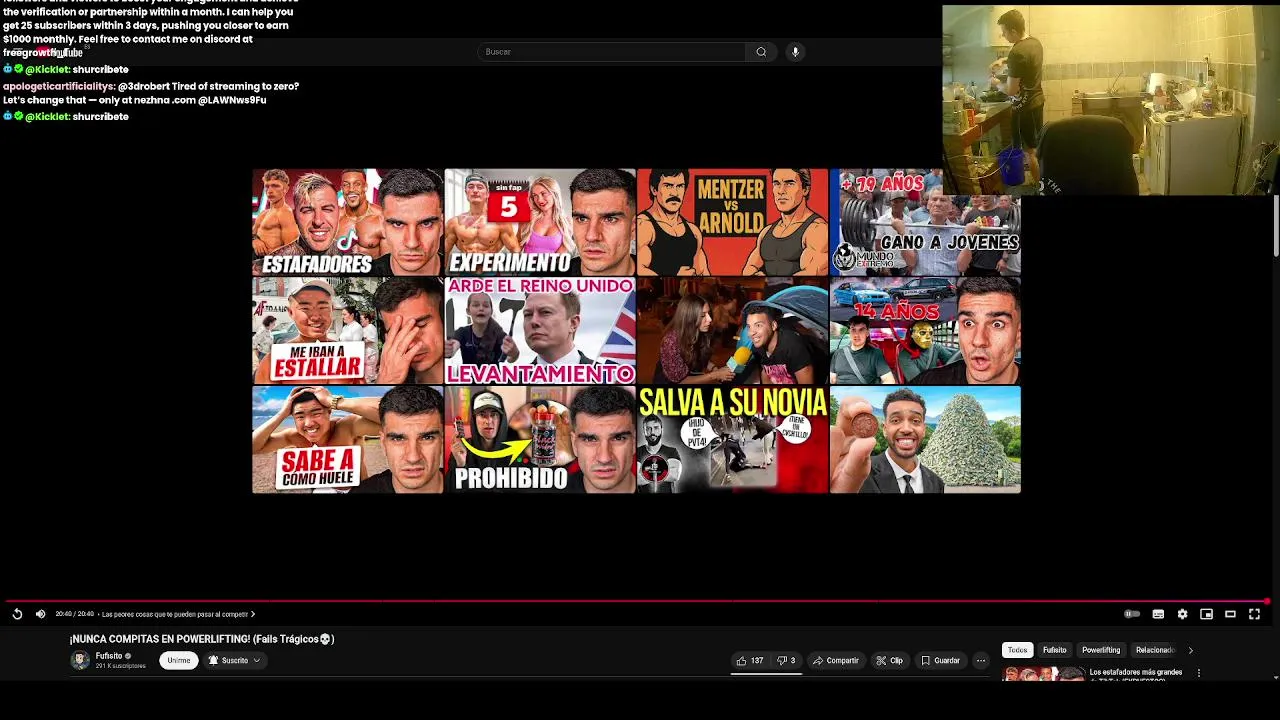The width and height of the screenshot is (1280, 720).
Task: Open the Fufisito channel avatar
Action: coord(80,660)
